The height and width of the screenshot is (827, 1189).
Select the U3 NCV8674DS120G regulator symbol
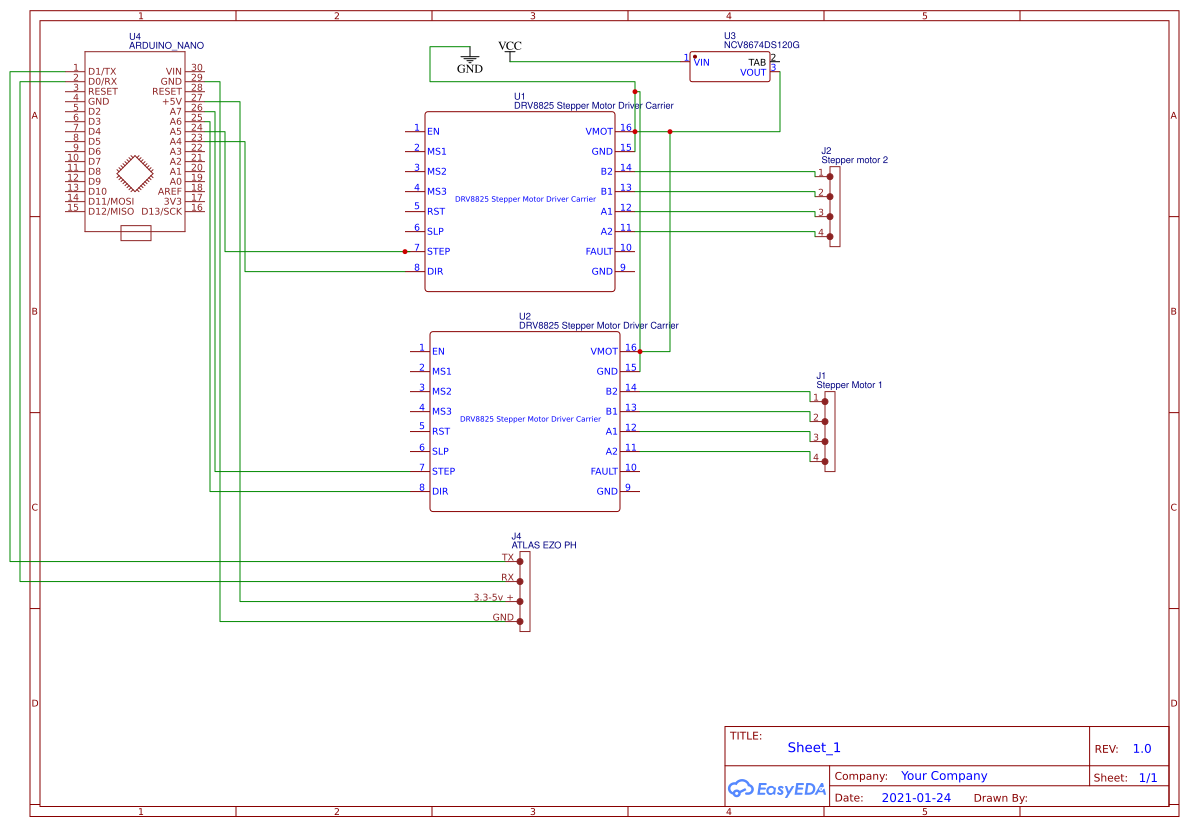coord(729,66)
